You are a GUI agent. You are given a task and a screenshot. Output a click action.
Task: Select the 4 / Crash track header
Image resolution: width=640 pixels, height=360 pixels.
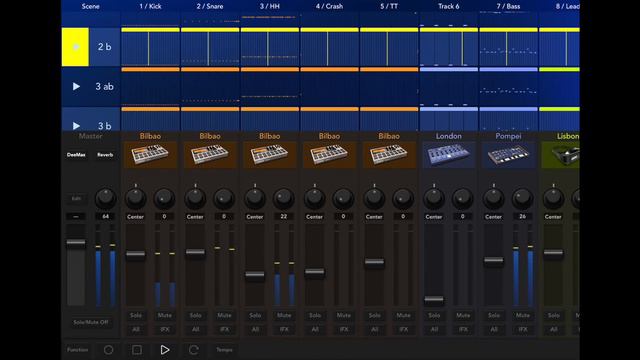(x=329, y=6)
